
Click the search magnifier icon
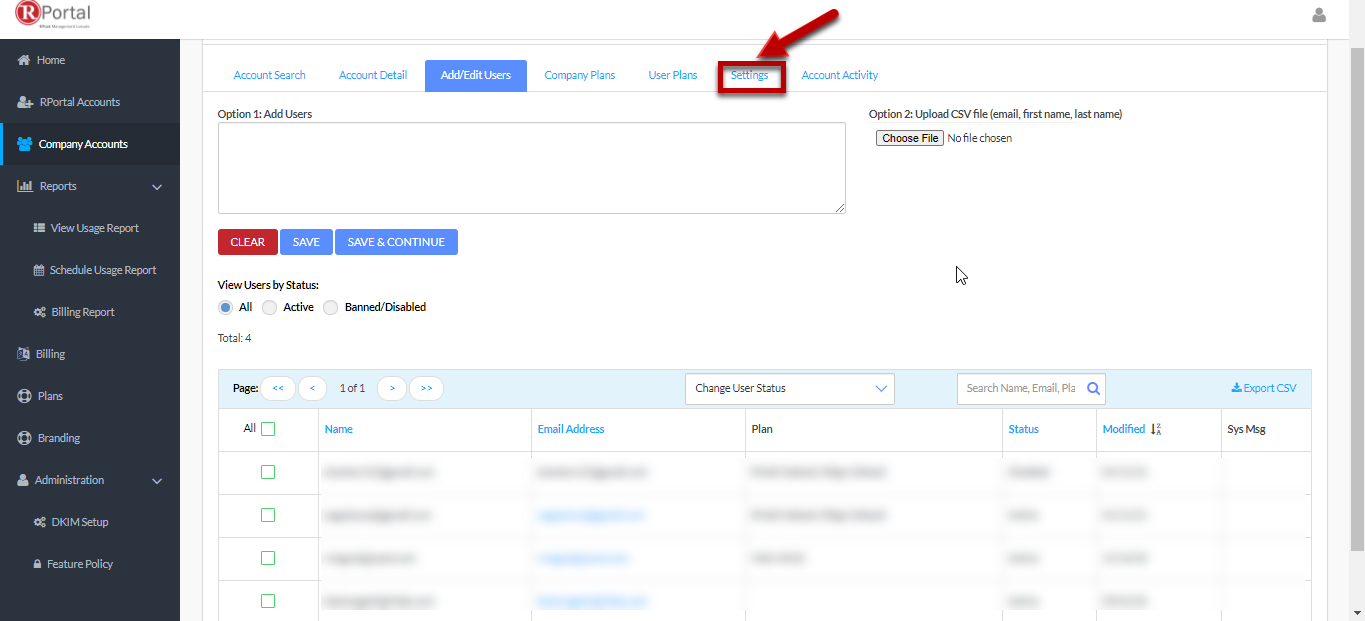(x=1094, y=388)
